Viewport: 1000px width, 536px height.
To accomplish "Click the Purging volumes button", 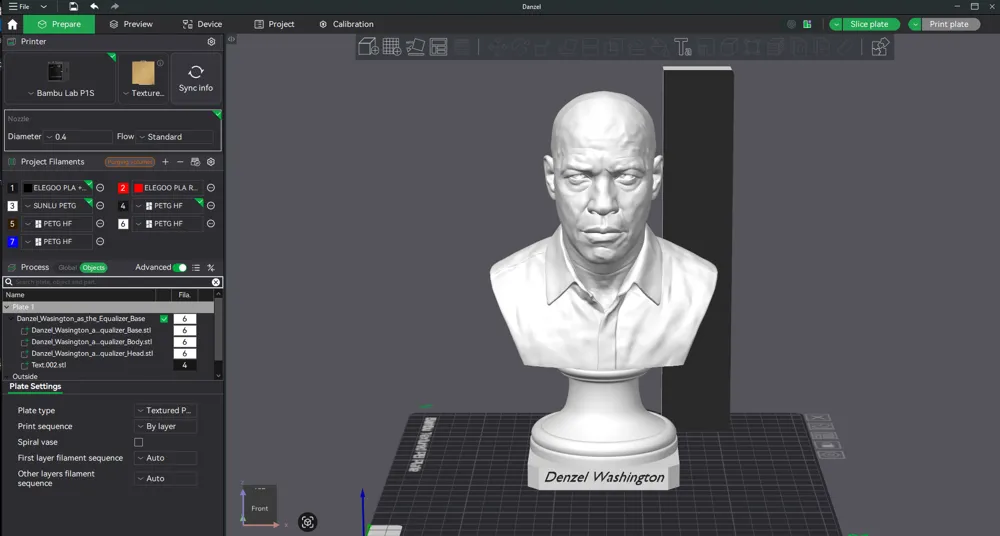I will [130, 162].
